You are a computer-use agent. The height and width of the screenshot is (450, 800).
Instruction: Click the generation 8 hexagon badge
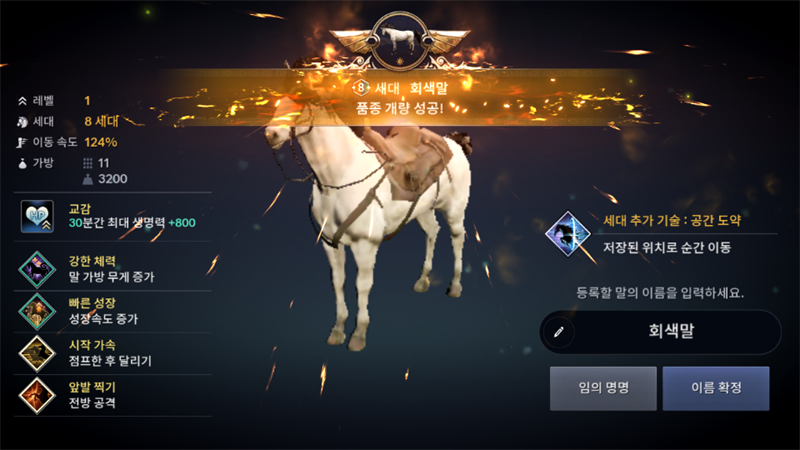361,88
